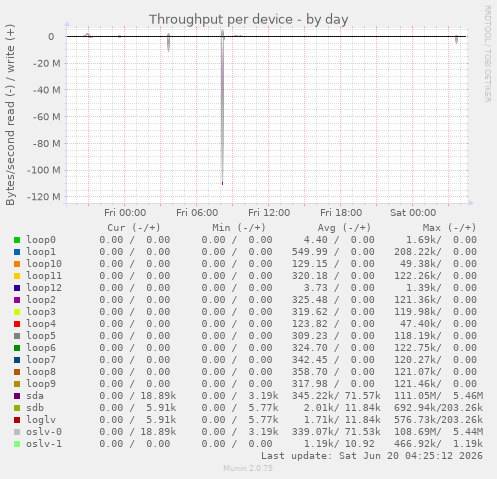Click the oslv-1 light green color swatch
This screenshot has width=497, height=479.
[x=17, y=444]
